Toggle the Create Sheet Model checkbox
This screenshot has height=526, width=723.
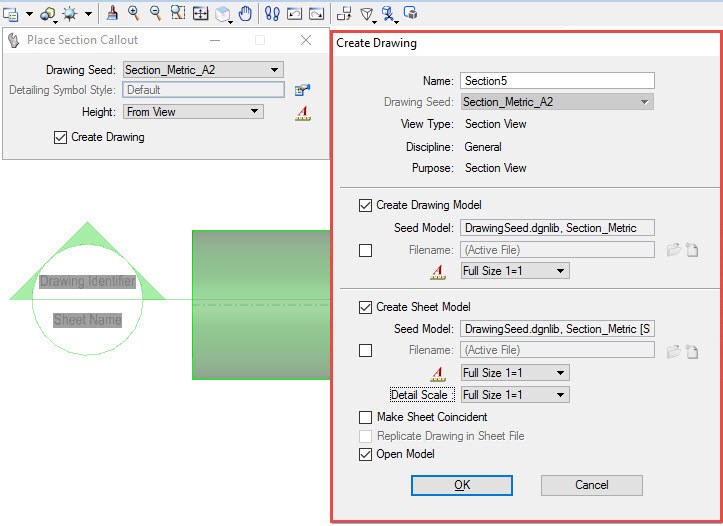365,307
